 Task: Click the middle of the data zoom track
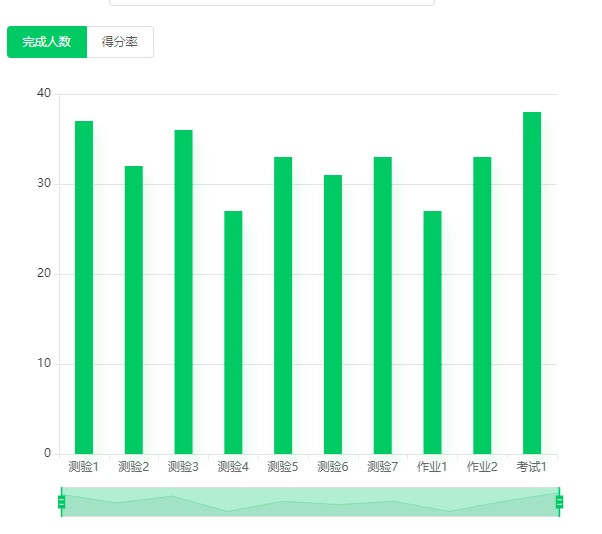coord(310,502)
